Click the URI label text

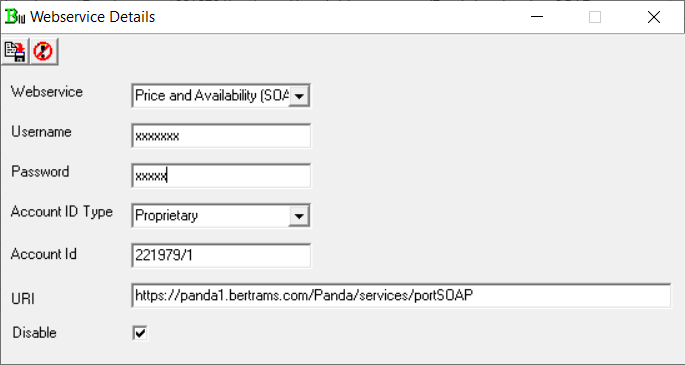(23, 299)
